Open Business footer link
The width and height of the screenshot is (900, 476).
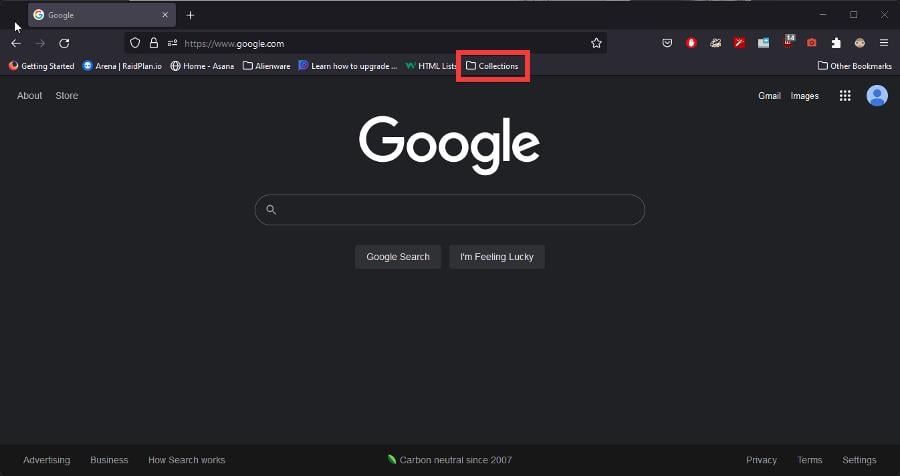click(109, 460)
